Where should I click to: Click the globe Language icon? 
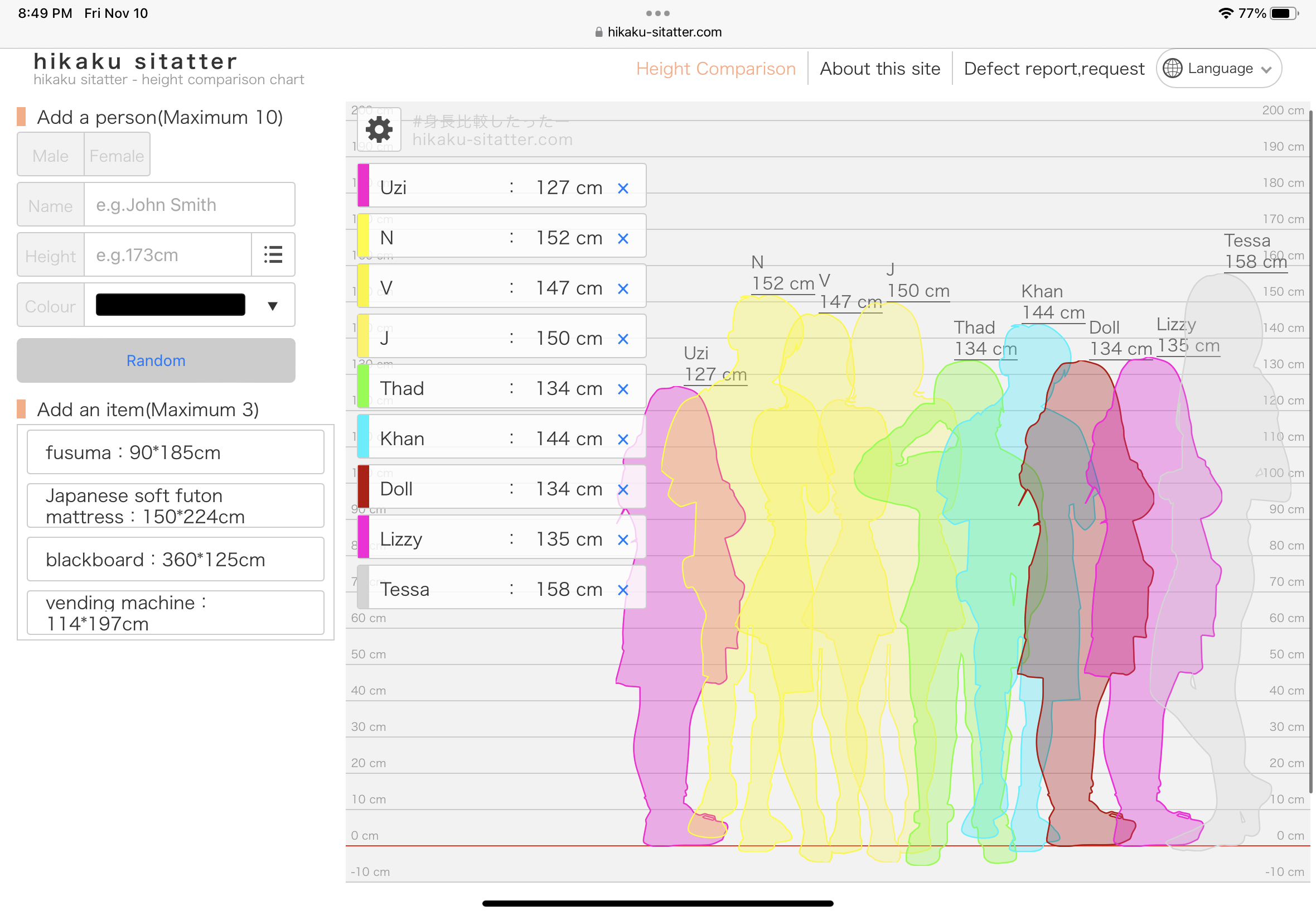[x=1172, y=68]
